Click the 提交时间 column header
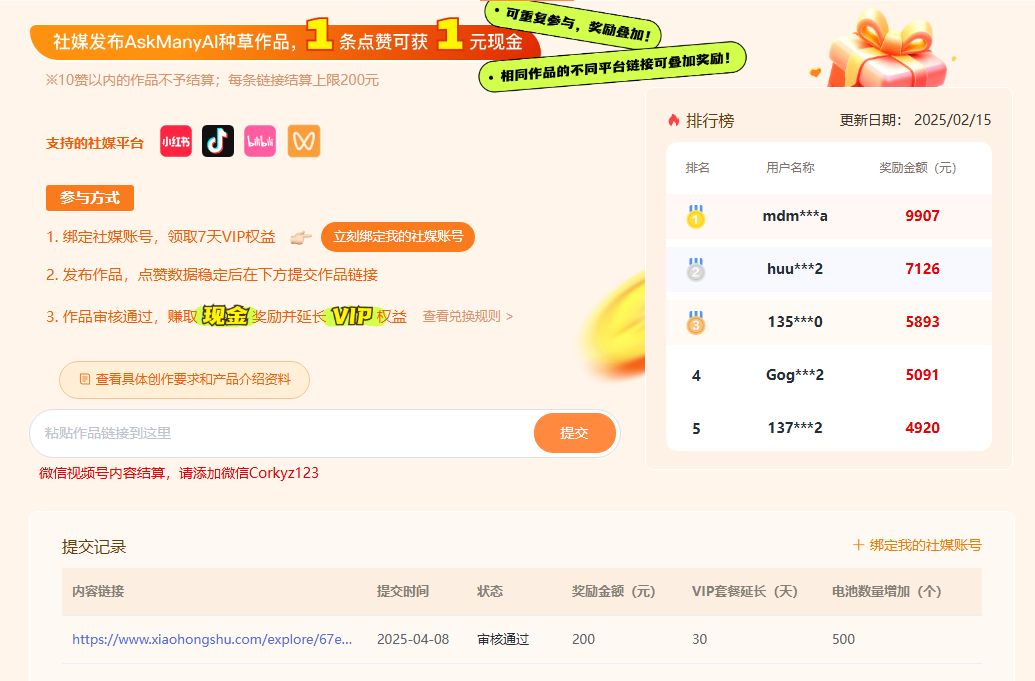Viewport: 1035px width, 681px height. tap(403, 591)
